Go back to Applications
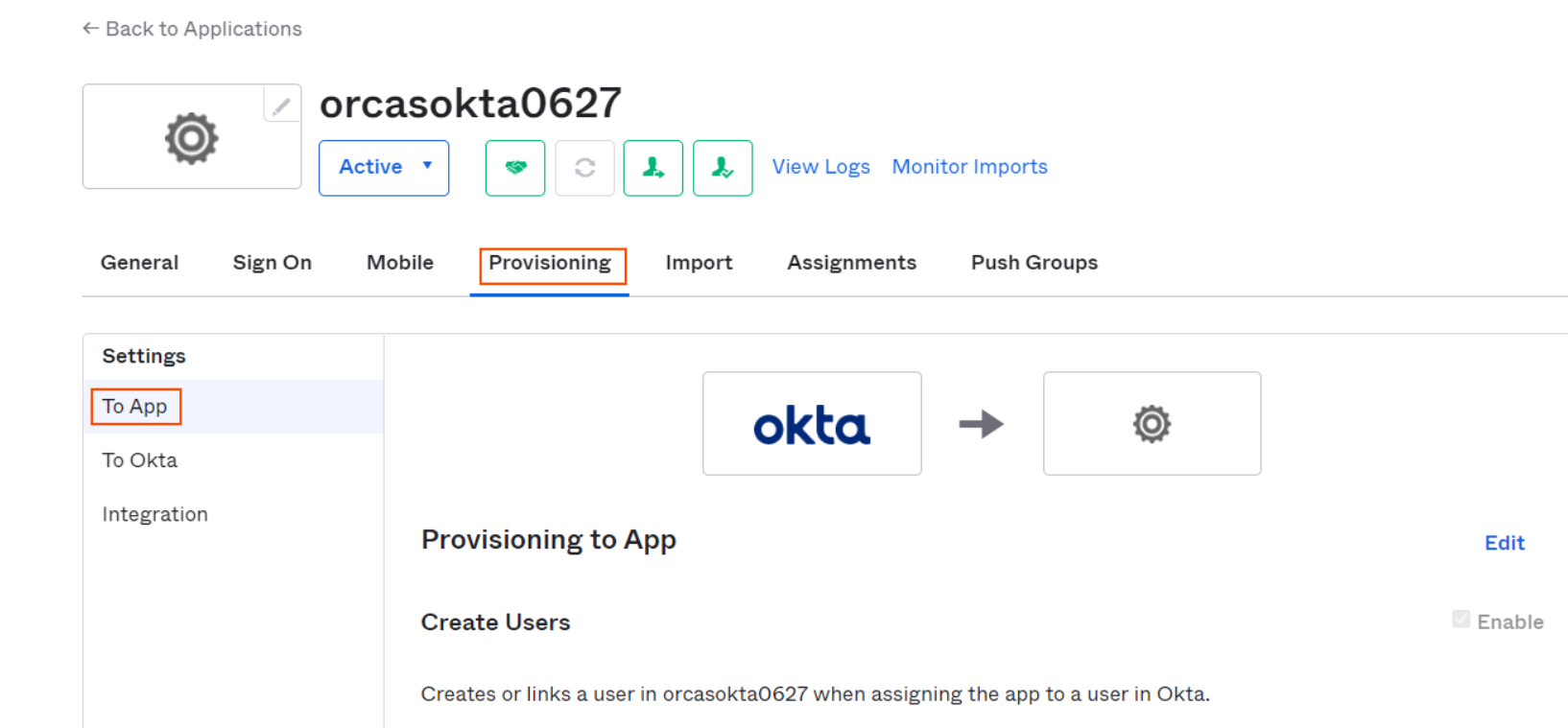Image resolution: width=1568 pixels, height=728 pixels. [x=192, y=29]
